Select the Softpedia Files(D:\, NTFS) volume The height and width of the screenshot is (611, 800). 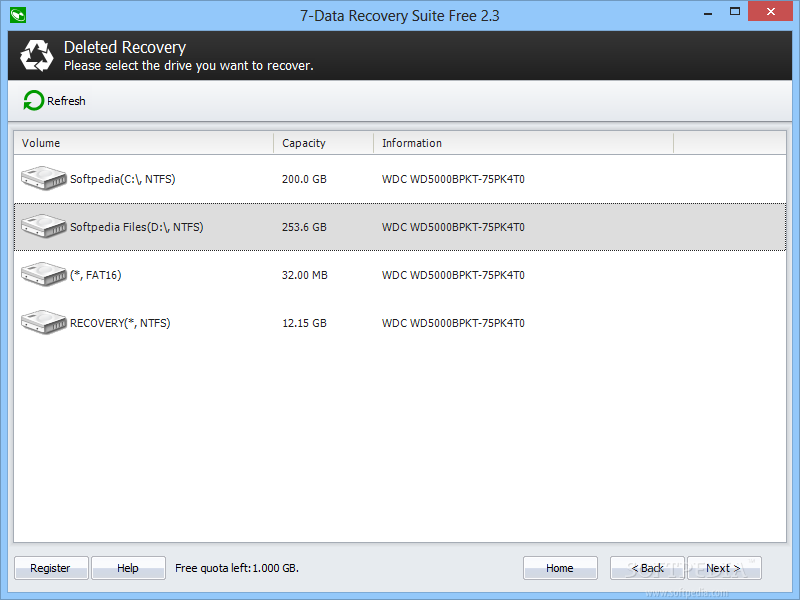click(399, 227)
